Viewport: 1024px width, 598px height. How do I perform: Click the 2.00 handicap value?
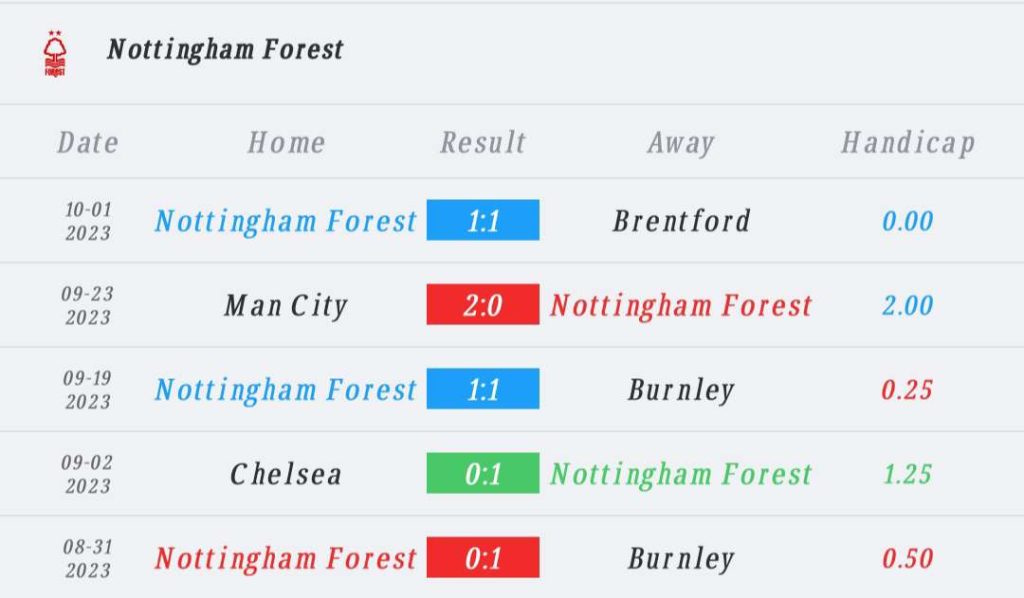(x=908, y=305)
